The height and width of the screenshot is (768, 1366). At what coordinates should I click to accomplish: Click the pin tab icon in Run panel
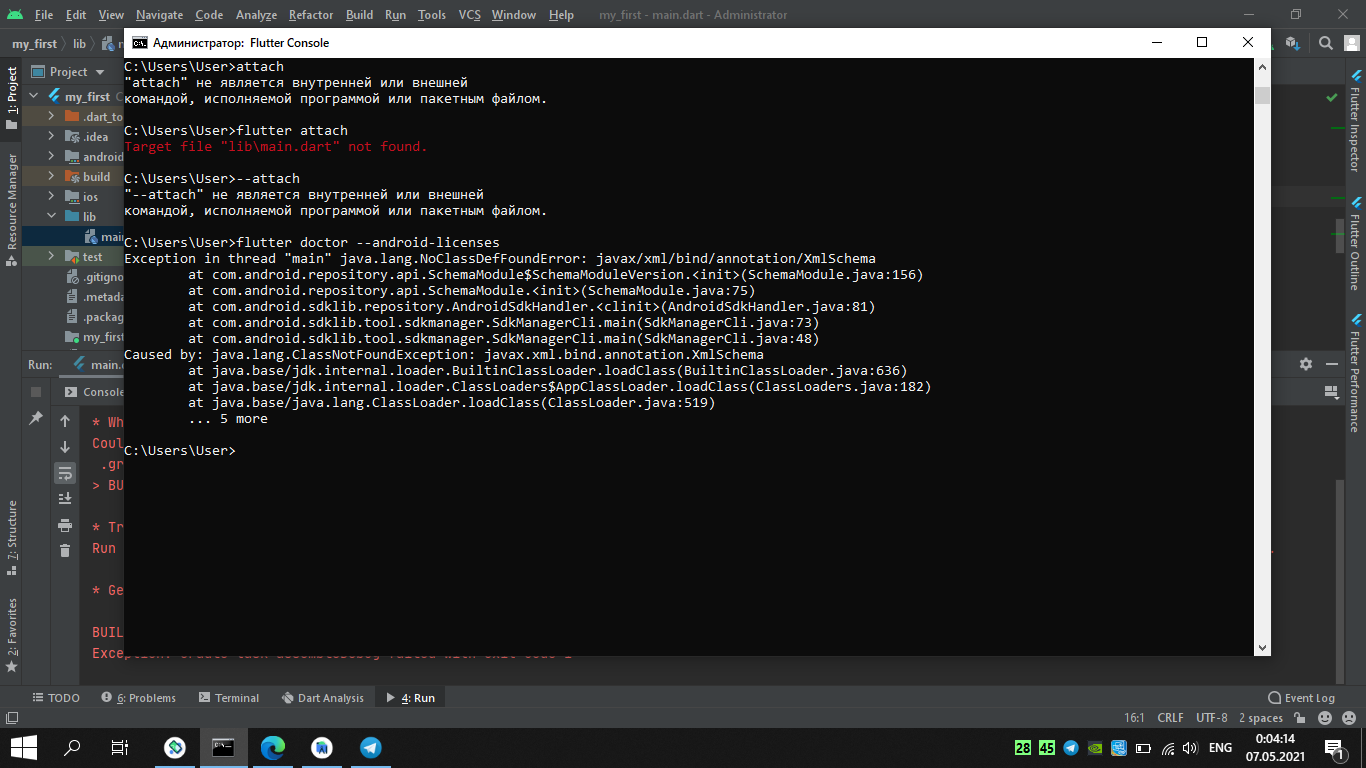36,418
